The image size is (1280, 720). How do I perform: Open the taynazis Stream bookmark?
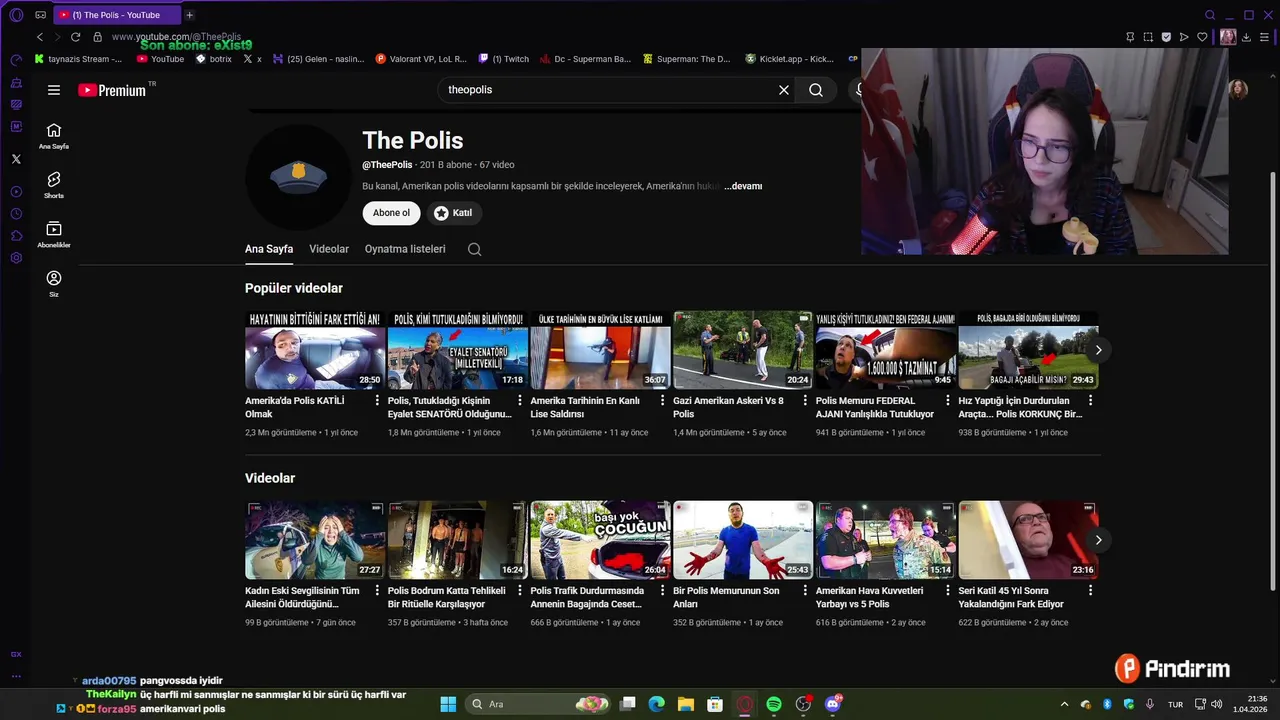(78, 59)
